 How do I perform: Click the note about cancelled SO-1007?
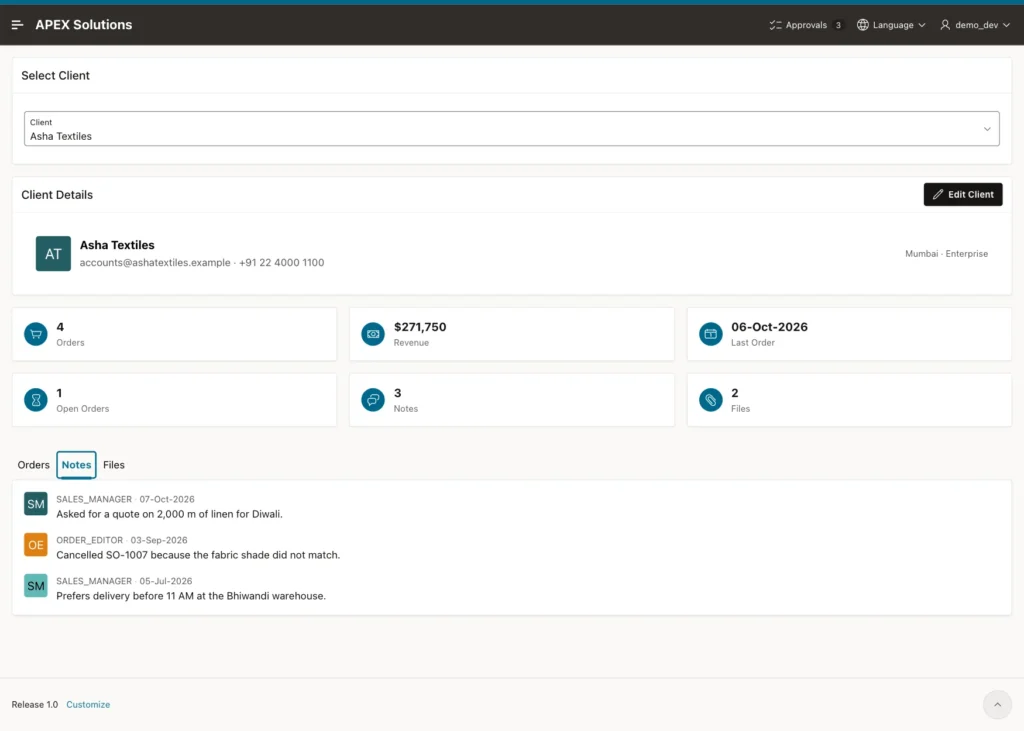(x=198, y=555)
